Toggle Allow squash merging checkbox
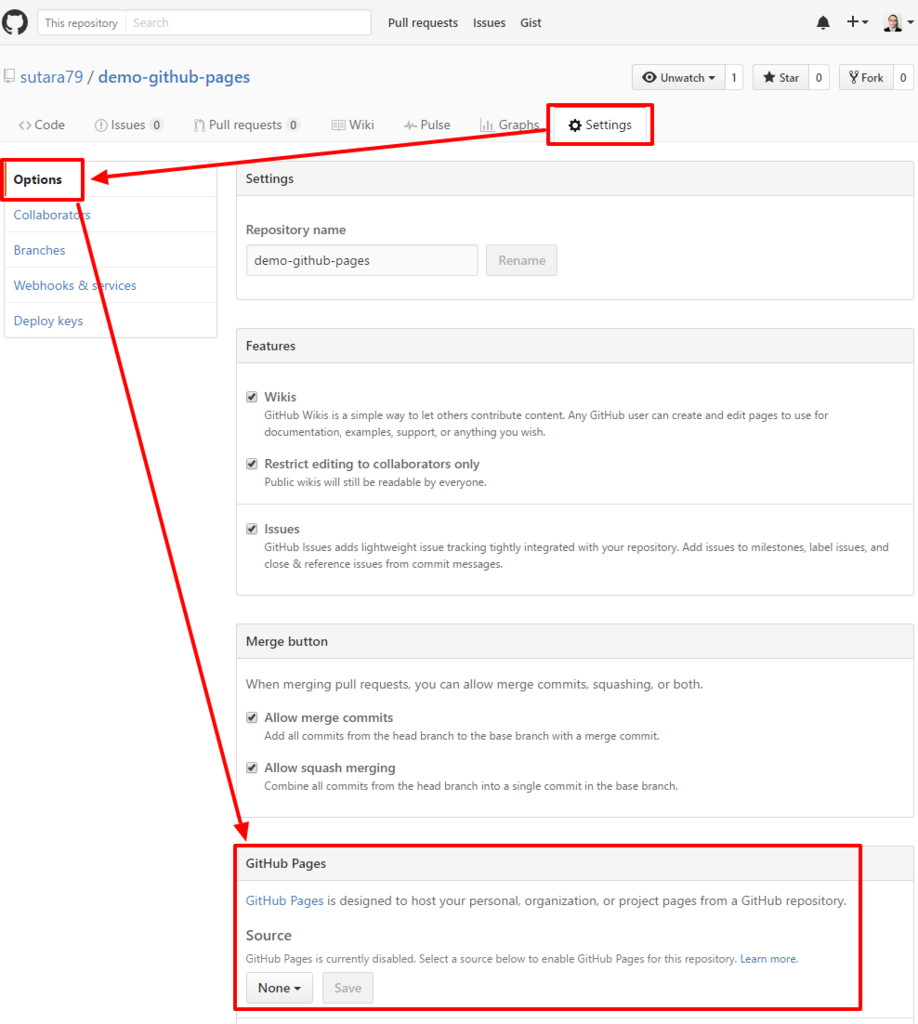 pos(252,768)
